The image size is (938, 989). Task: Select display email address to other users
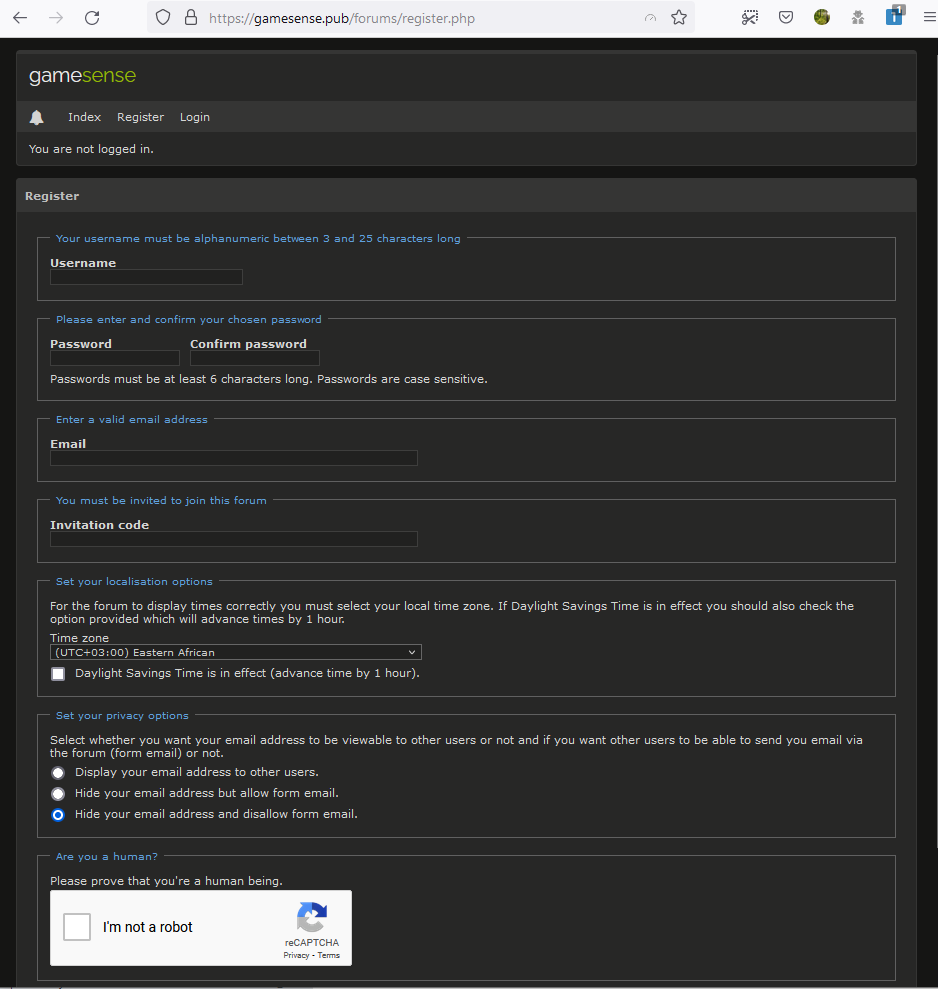click(57, 772)
